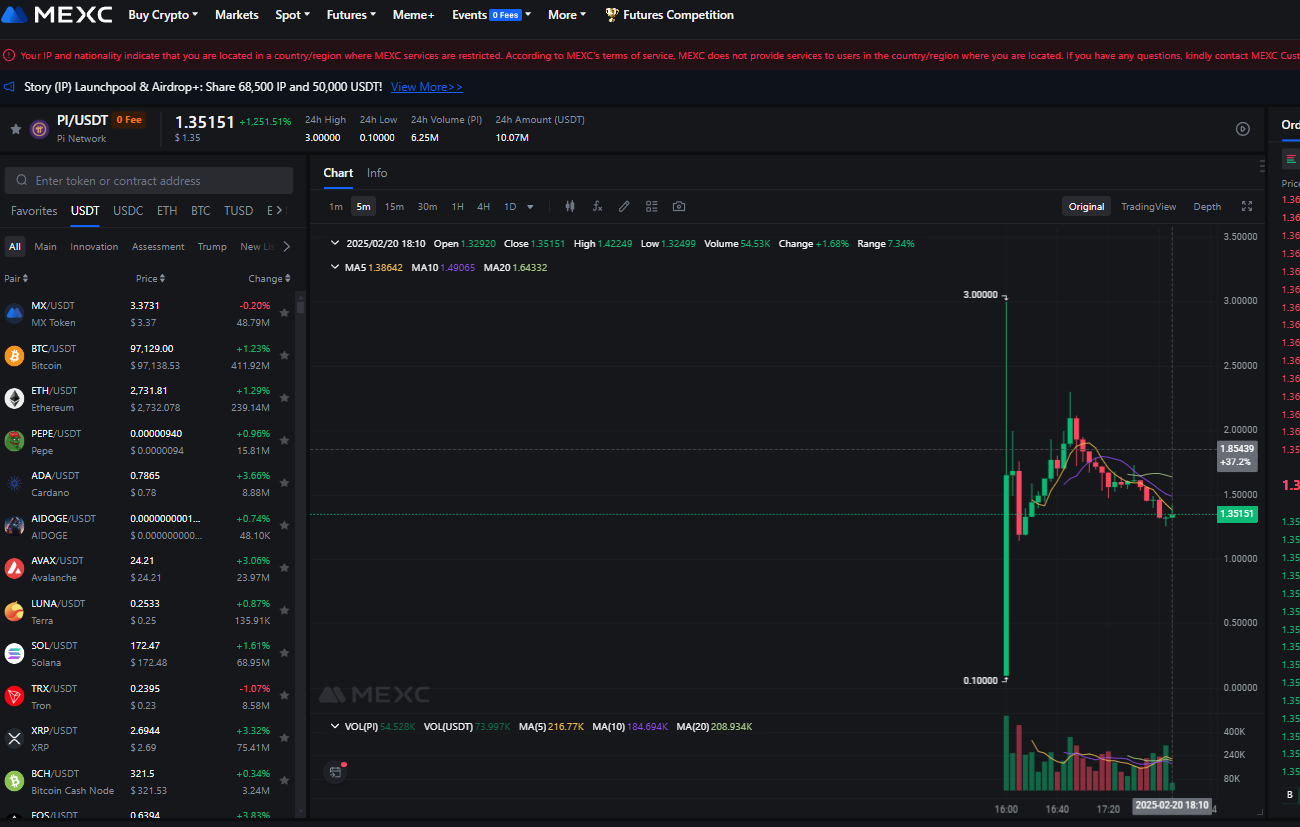Click the Terra LUNA coin icon

pyautogui.click(x=14, y=611)
